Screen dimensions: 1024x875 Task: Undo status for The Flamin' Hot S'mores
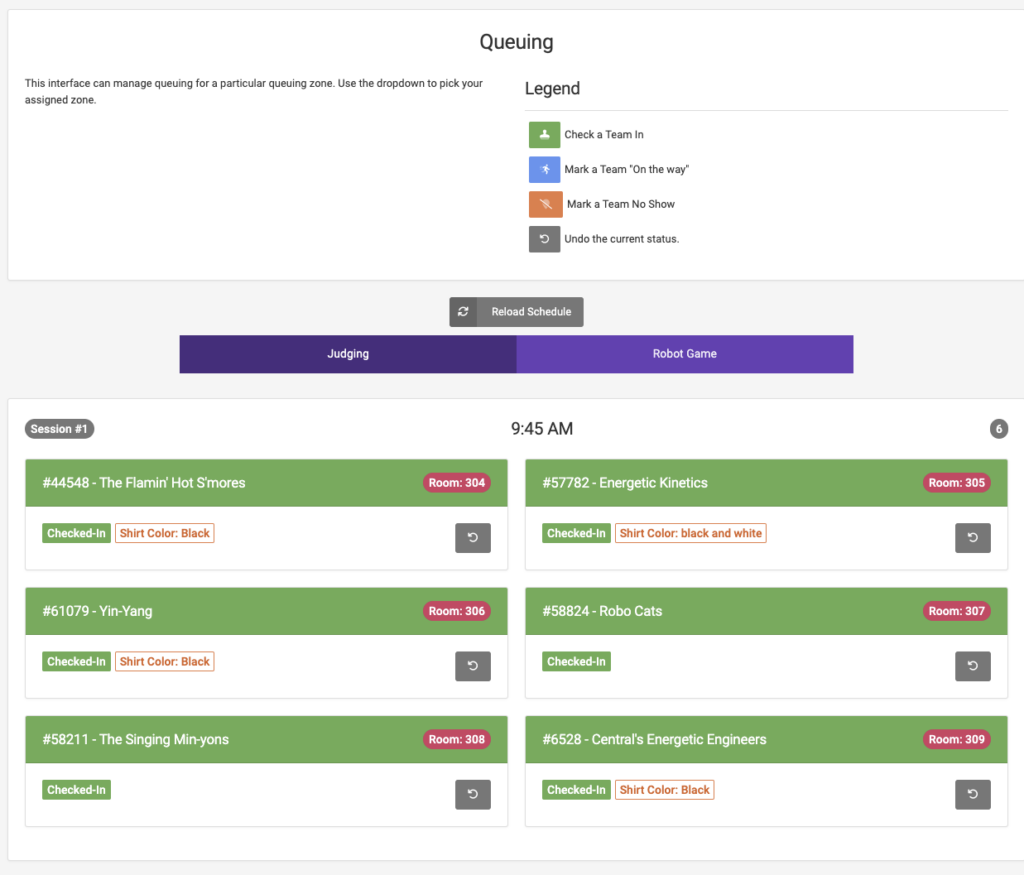pos(473,538)
